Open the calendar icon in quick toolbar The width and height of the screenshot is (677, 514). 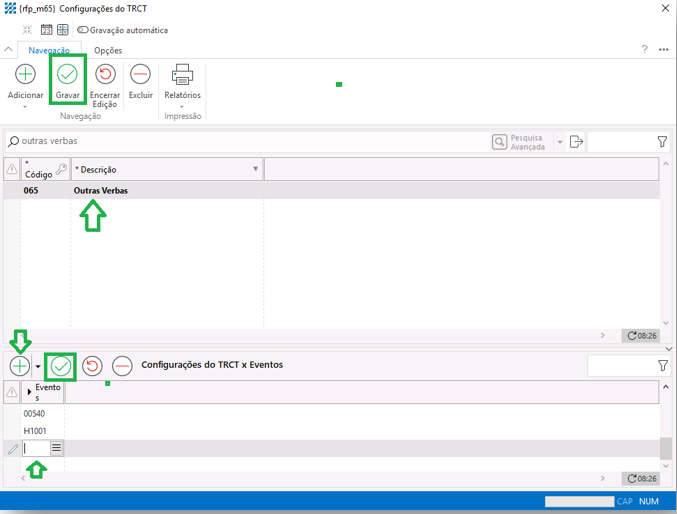pyautogui.click(x=46, y=30)
